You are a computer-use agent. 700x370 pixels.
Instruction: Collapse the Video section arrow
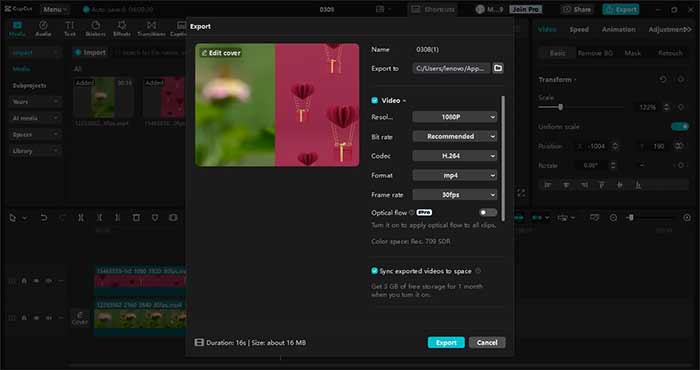[x=404, y=101]
